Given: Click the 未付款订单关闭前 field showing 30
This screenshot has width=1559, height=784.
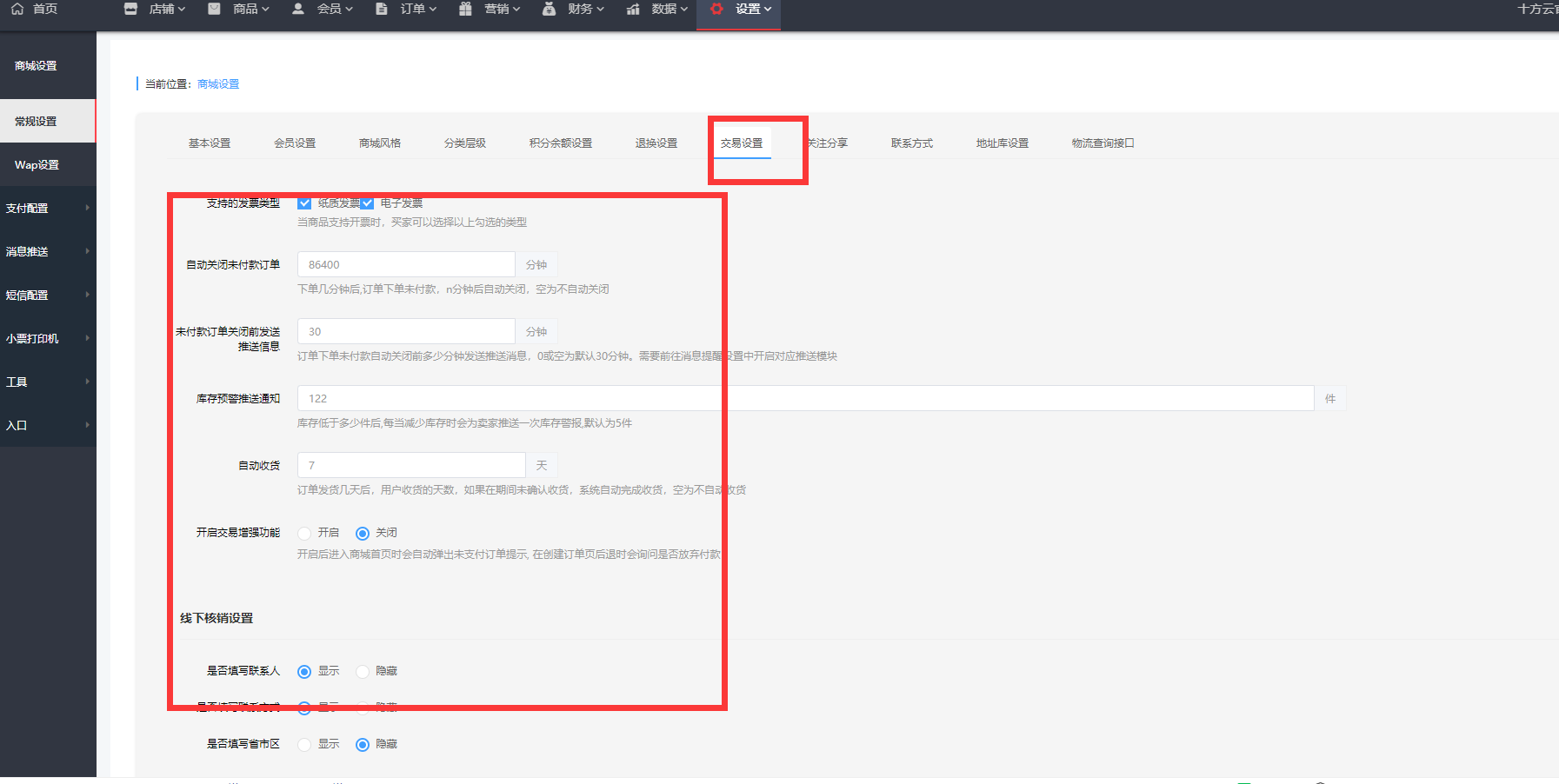Looking at the screenshot, I should (406, 331).
